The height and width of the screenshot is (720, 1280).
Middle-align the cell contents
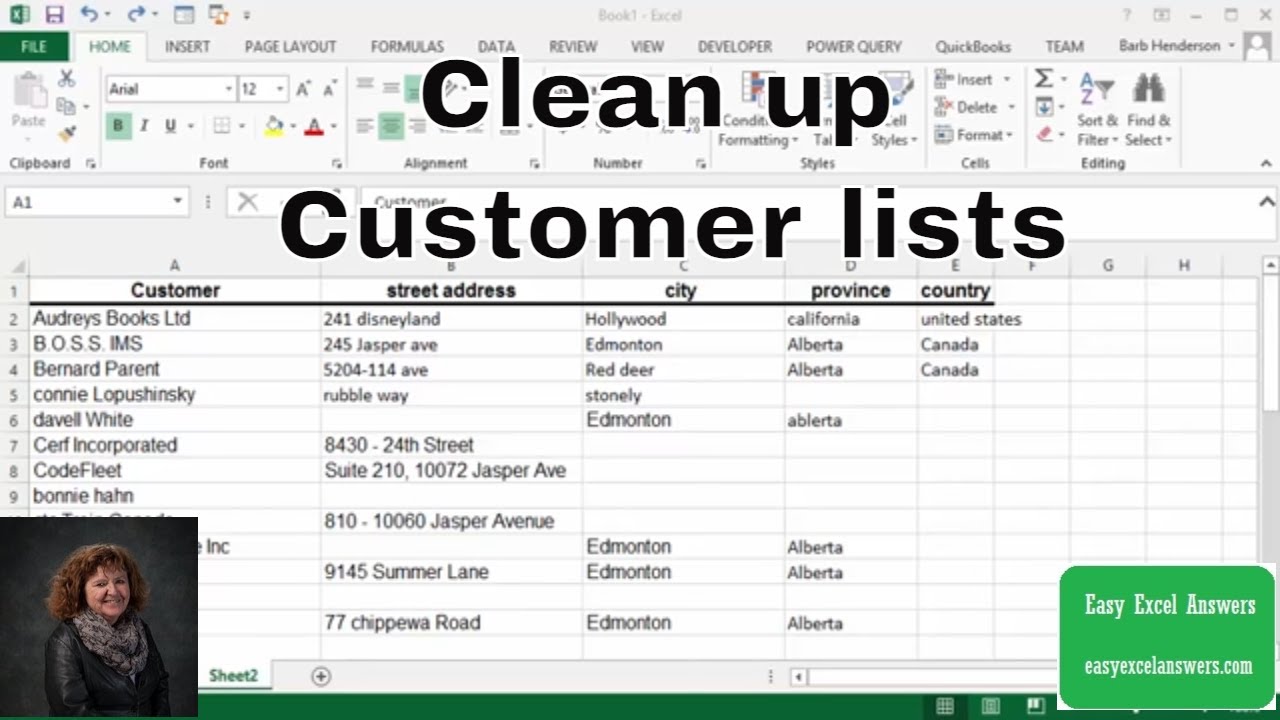391,89
